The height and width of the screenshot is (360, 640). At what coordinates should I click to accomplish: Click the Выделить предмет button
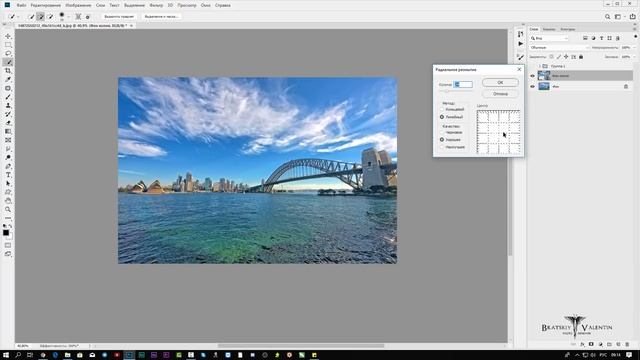point(119,17)
